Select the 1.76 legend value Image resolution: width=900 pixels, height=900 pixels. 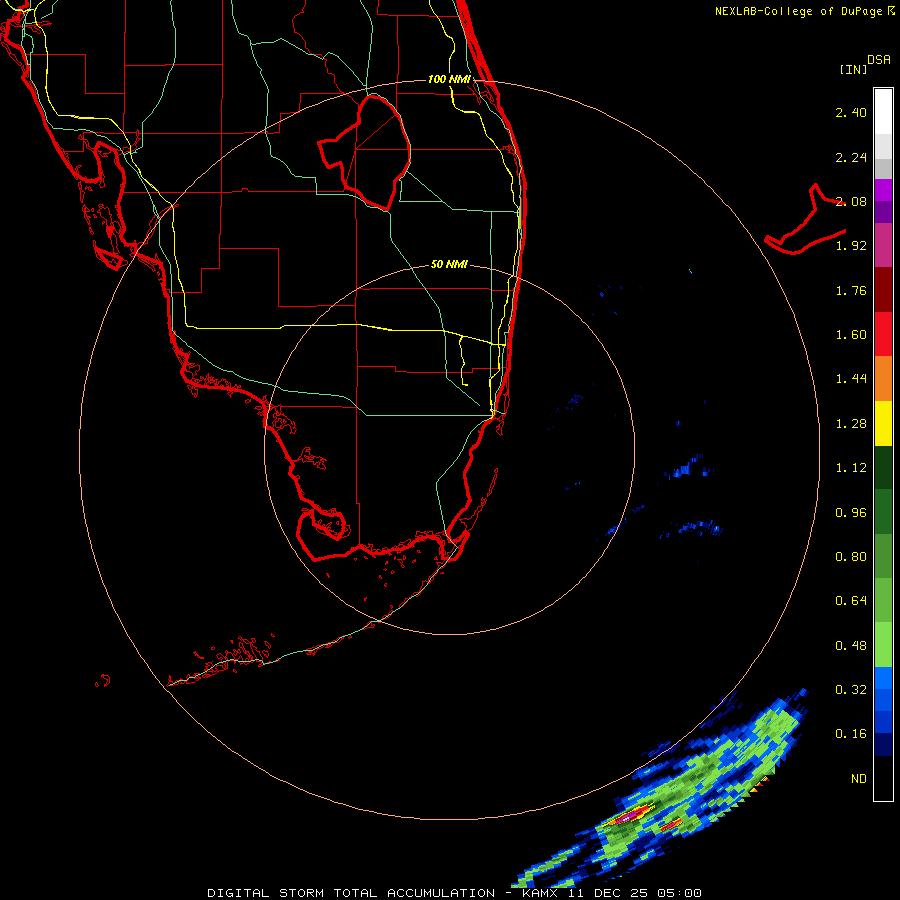coord(851,290)
